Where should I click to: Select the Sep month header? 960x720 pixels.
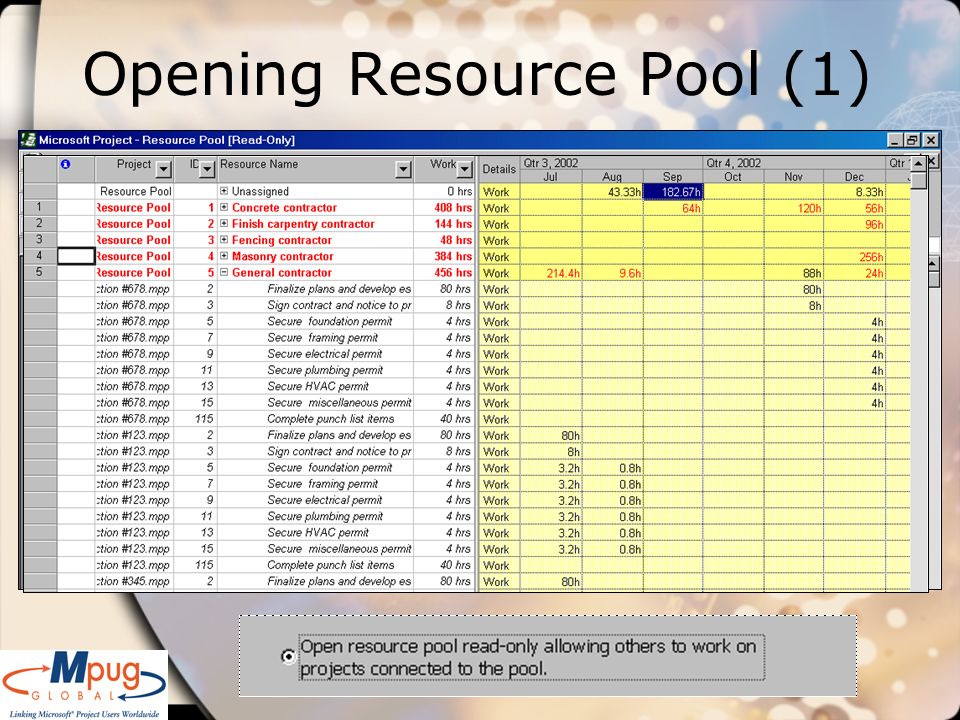[672, 176]
